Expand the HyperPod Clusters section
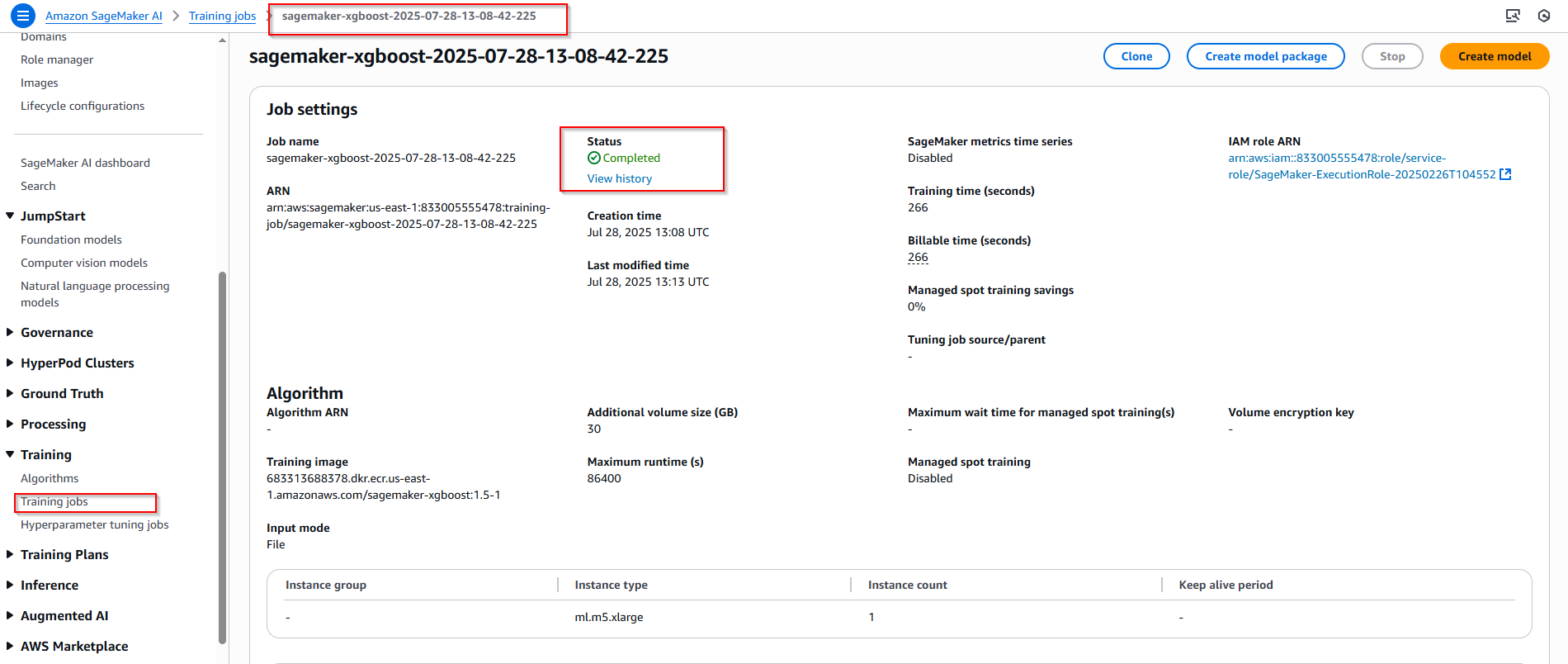This screenshot has height=664, width=1568. click(10, 363)
